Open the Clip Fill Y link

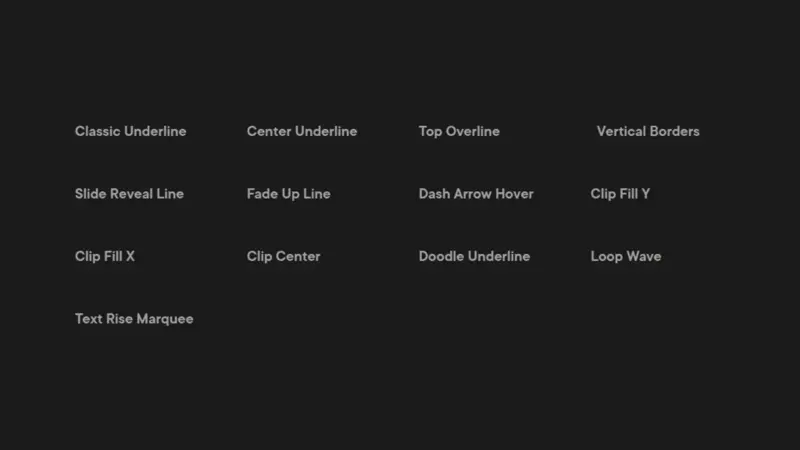620,194
